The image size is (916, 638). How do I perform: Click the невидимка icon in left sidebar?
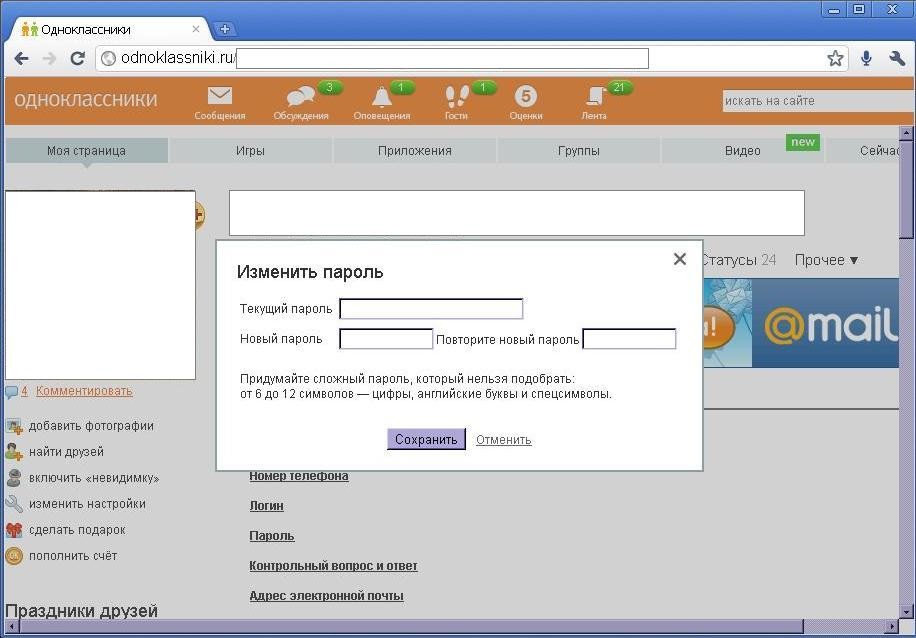pos(14,478)
